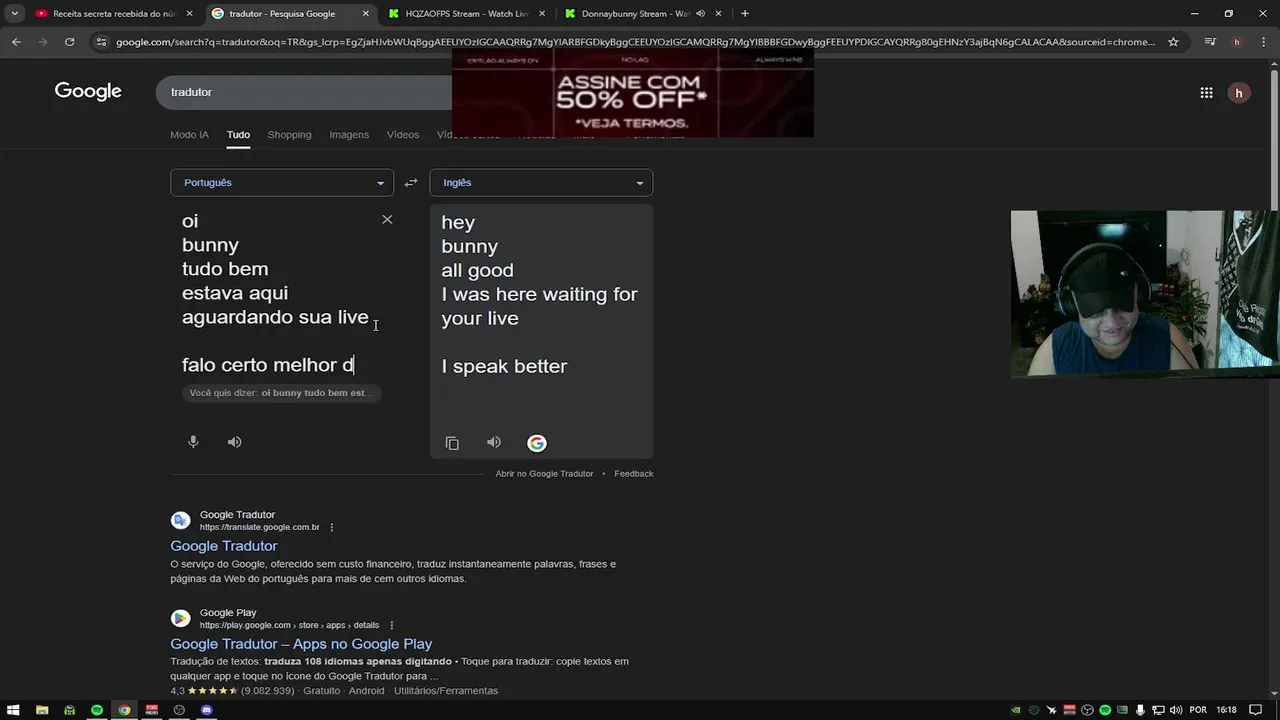Open Google Tradutor – Apps no Google Play
1280x720 pixels.
click(301, 644)
